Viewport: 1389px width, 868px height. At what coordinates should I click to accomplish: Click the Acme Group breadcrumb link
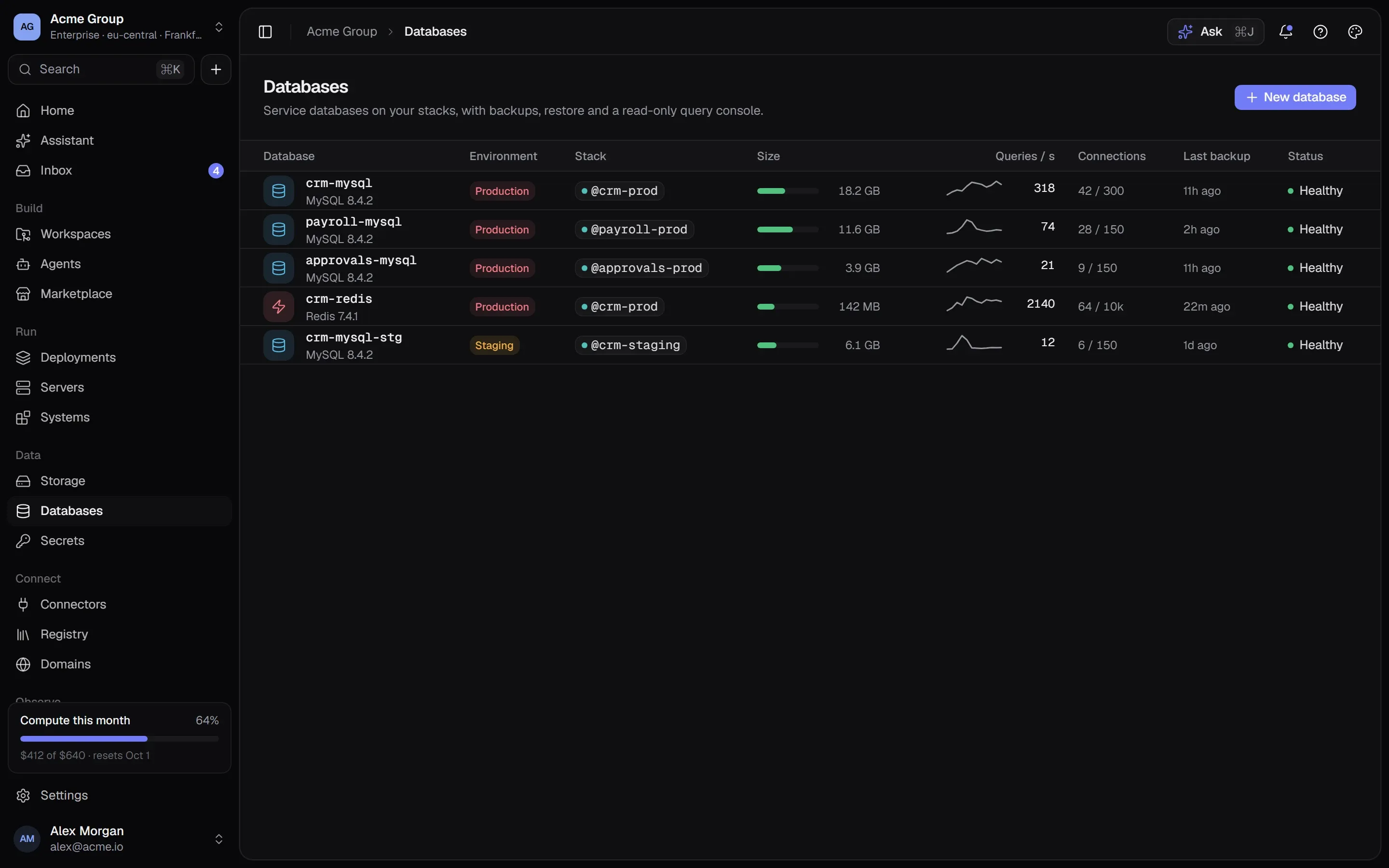[341, 31]
